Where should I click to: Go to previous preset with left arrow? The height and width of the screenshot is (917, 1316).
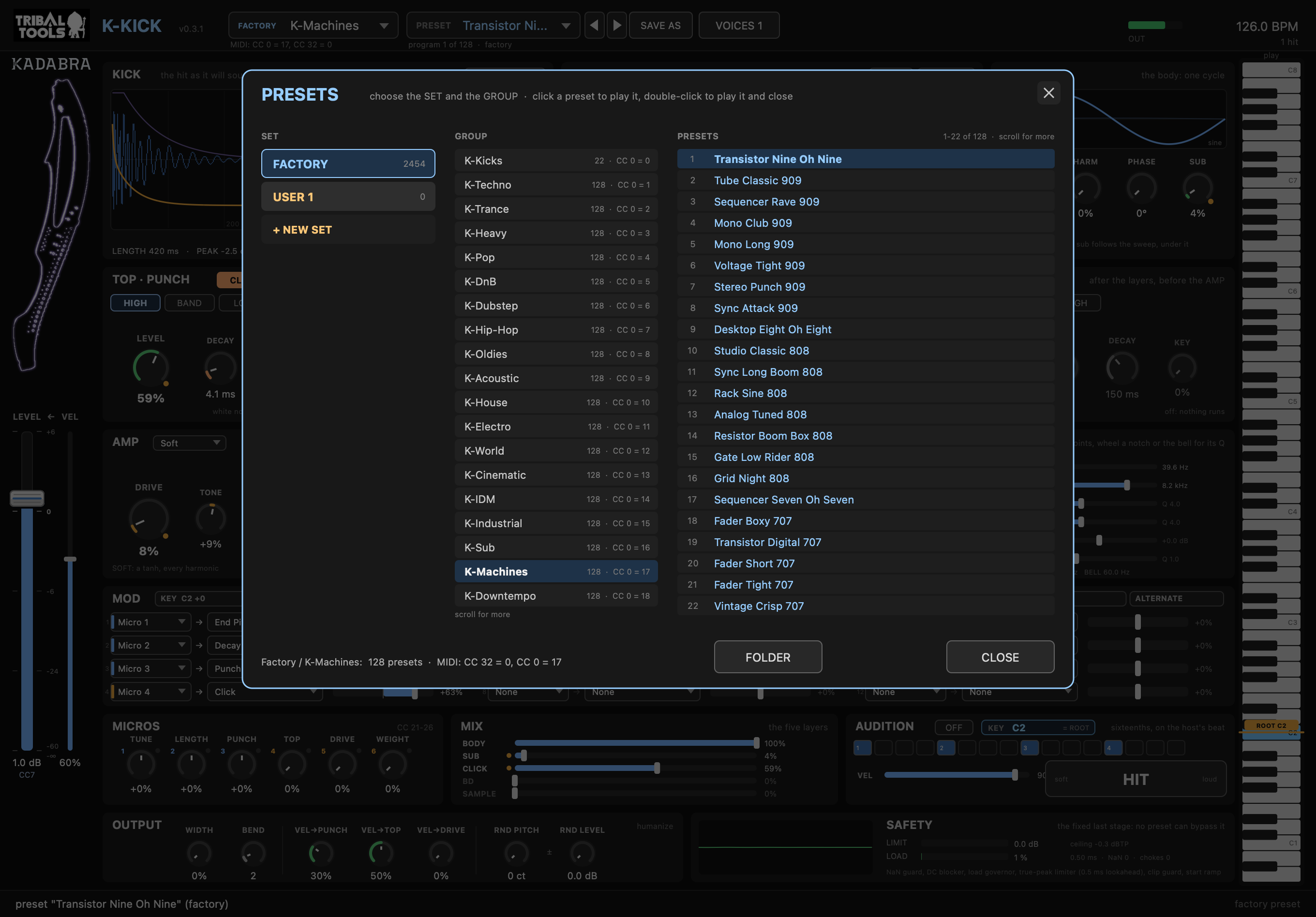[x=595, y=25]
